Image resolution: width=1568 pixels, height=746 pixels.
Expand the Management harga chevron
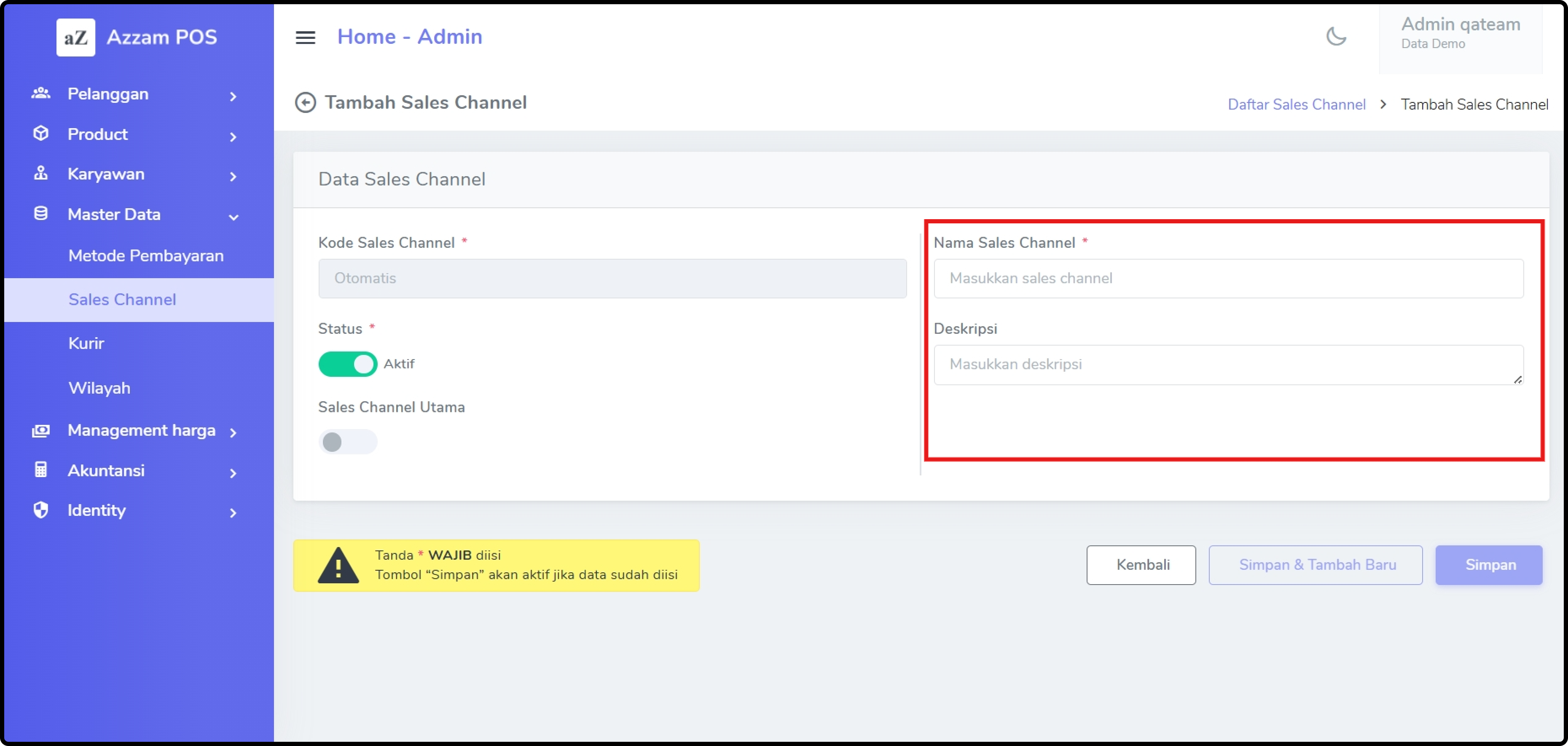click(x=233, y=432)
